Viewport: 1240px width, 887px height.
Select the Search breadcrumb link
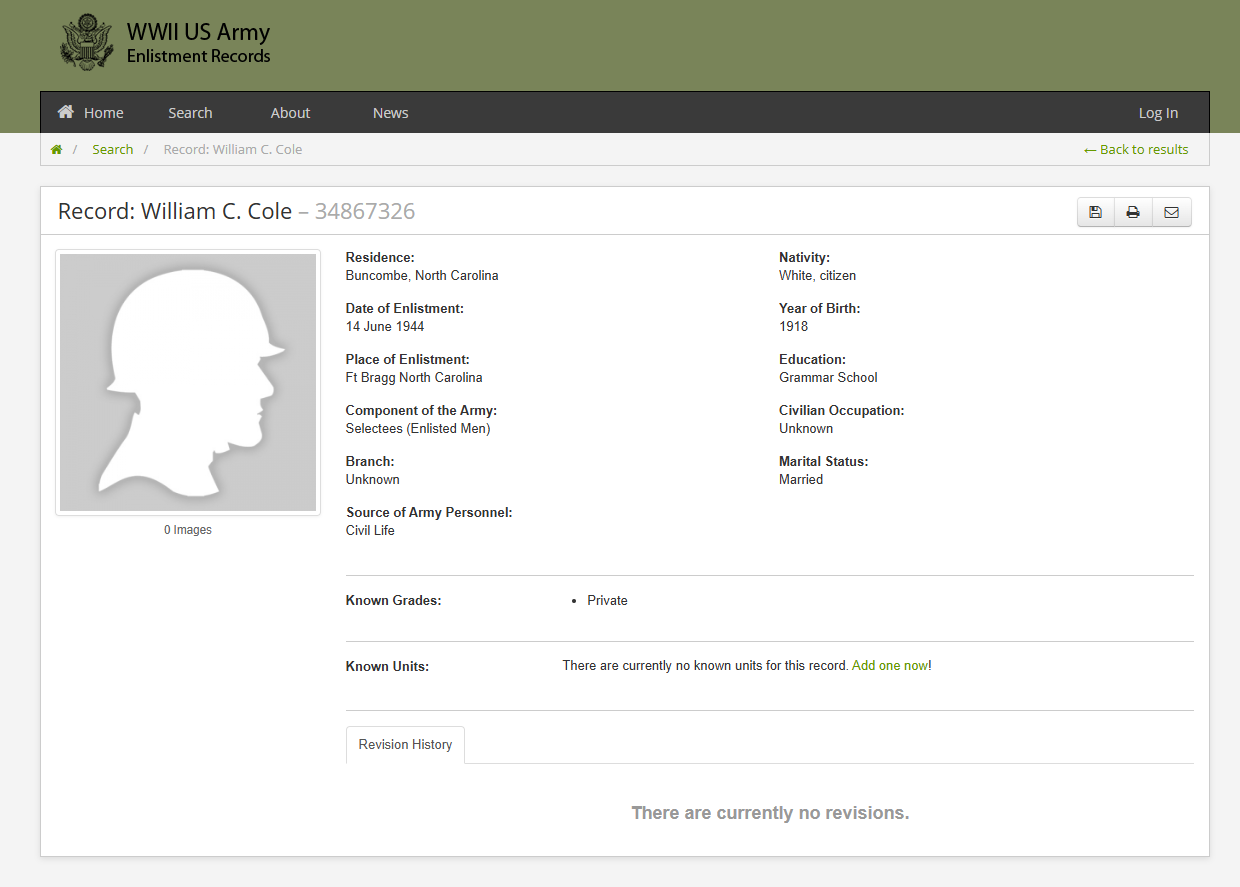112,150
